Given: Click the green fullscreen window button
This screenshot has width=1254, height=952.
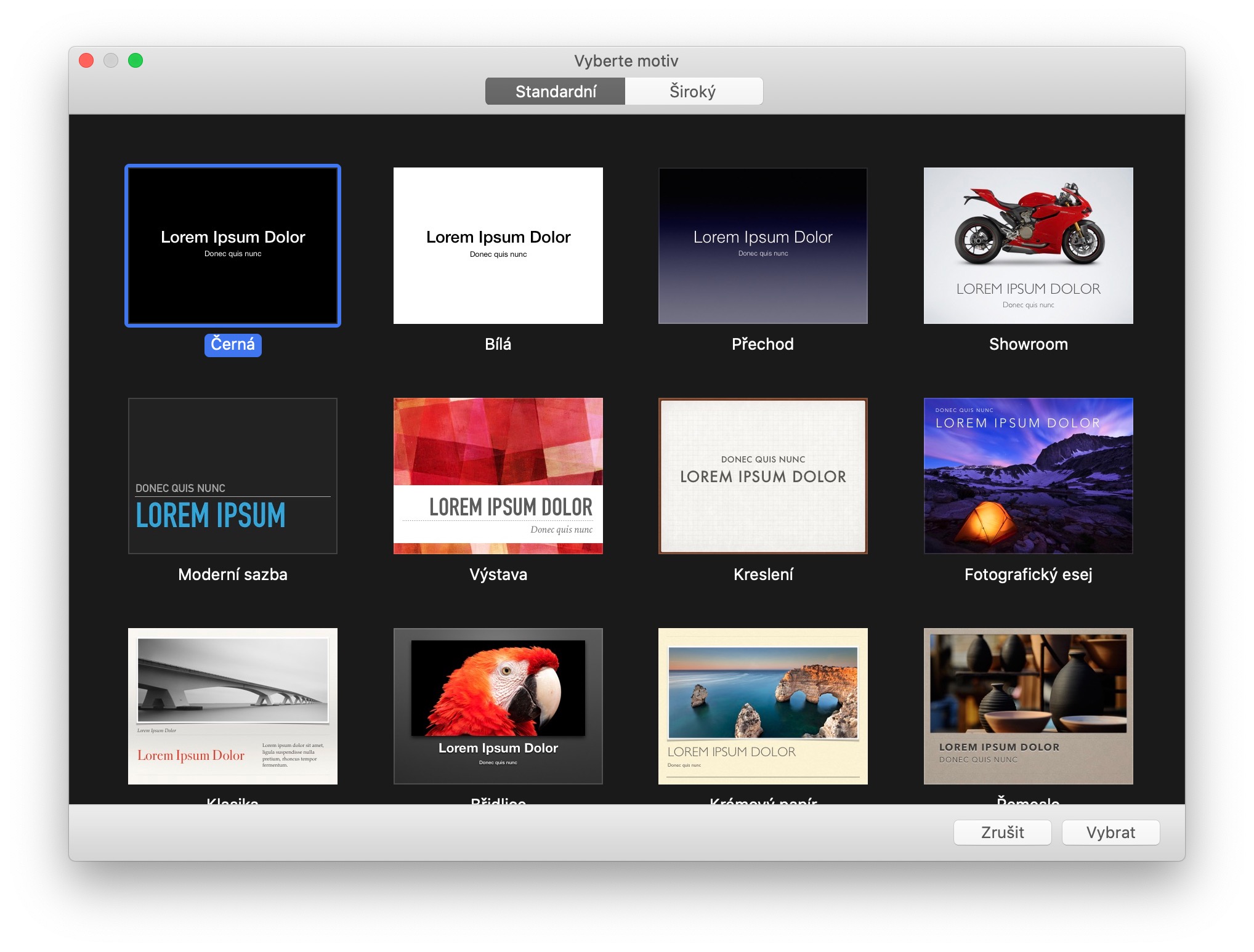Looking at the screenshot, I should pos(136,60).
